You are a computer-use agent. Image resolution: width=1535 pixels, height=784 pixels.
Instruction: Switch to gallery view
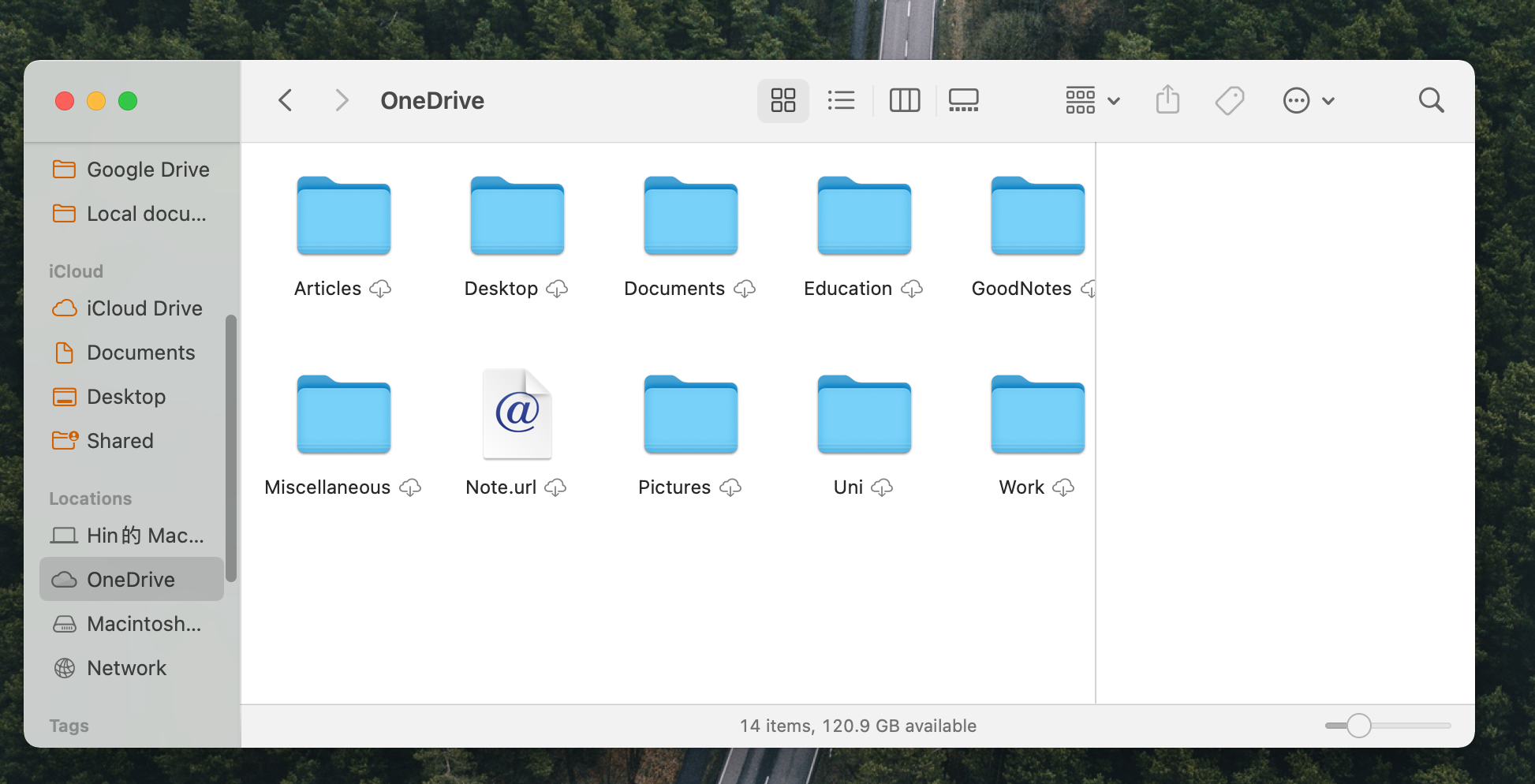click(x=963, y=100)
